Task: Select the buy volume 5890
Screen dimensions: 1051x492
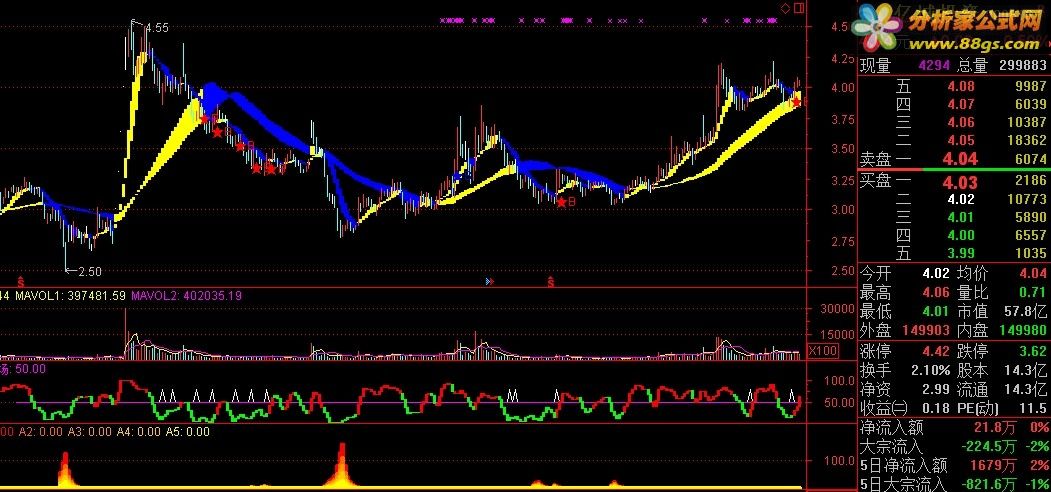Action: pos(1030,217)
